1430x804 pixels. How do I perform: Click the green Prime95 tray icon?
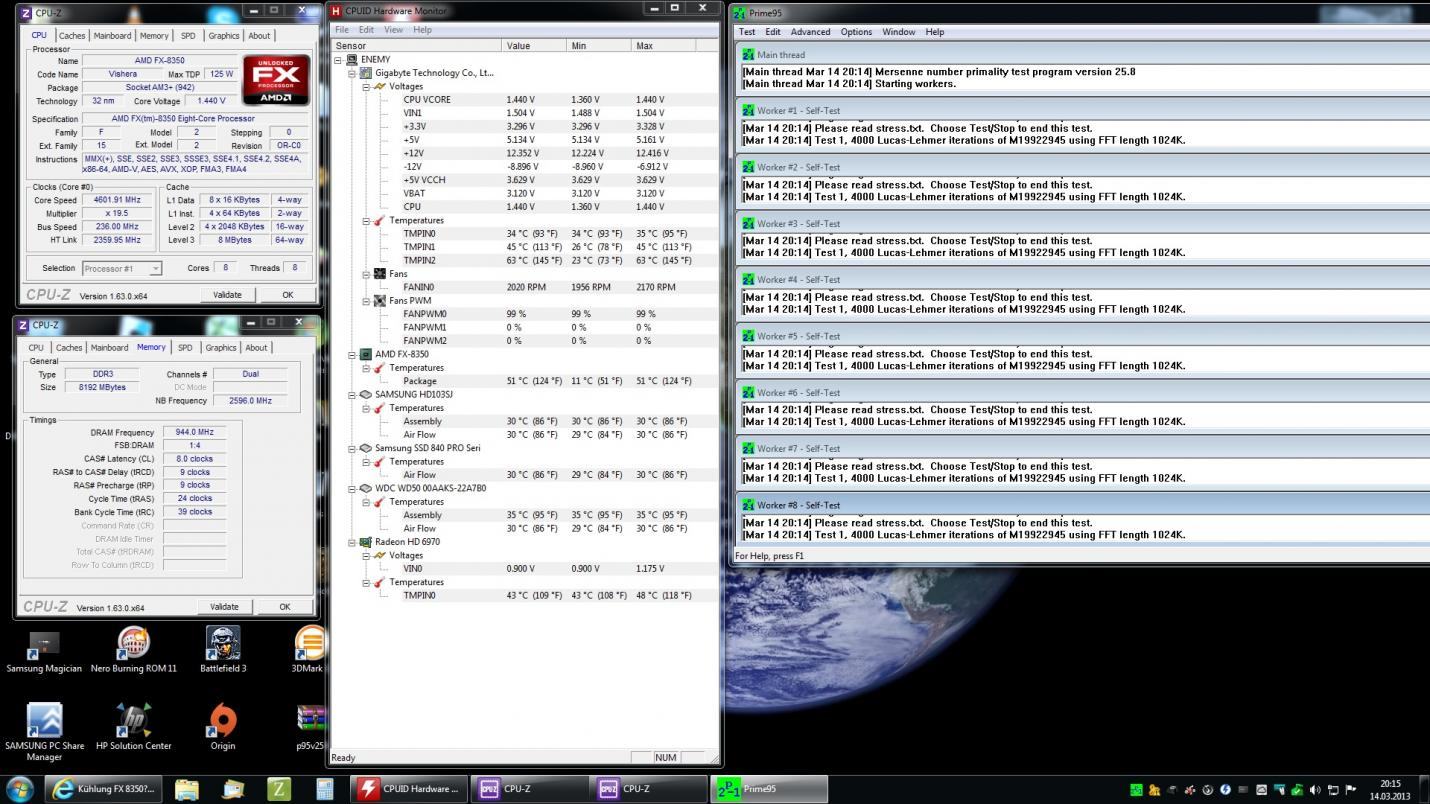pos(1136,790)
